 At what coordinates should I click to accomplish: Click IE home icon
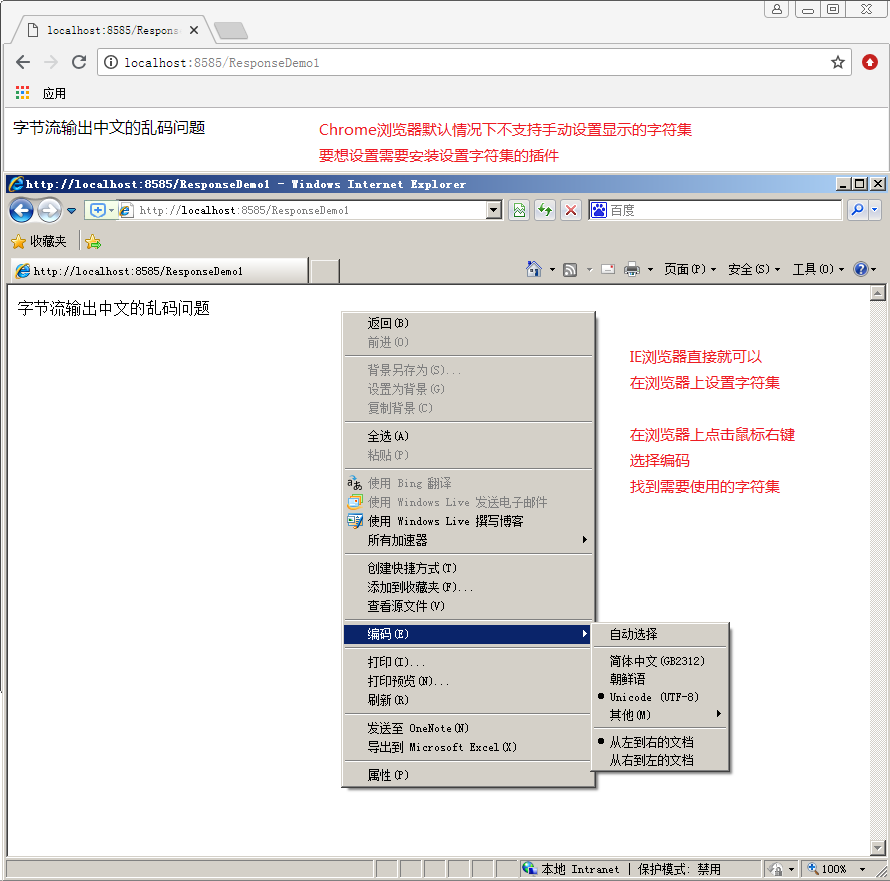534,269
